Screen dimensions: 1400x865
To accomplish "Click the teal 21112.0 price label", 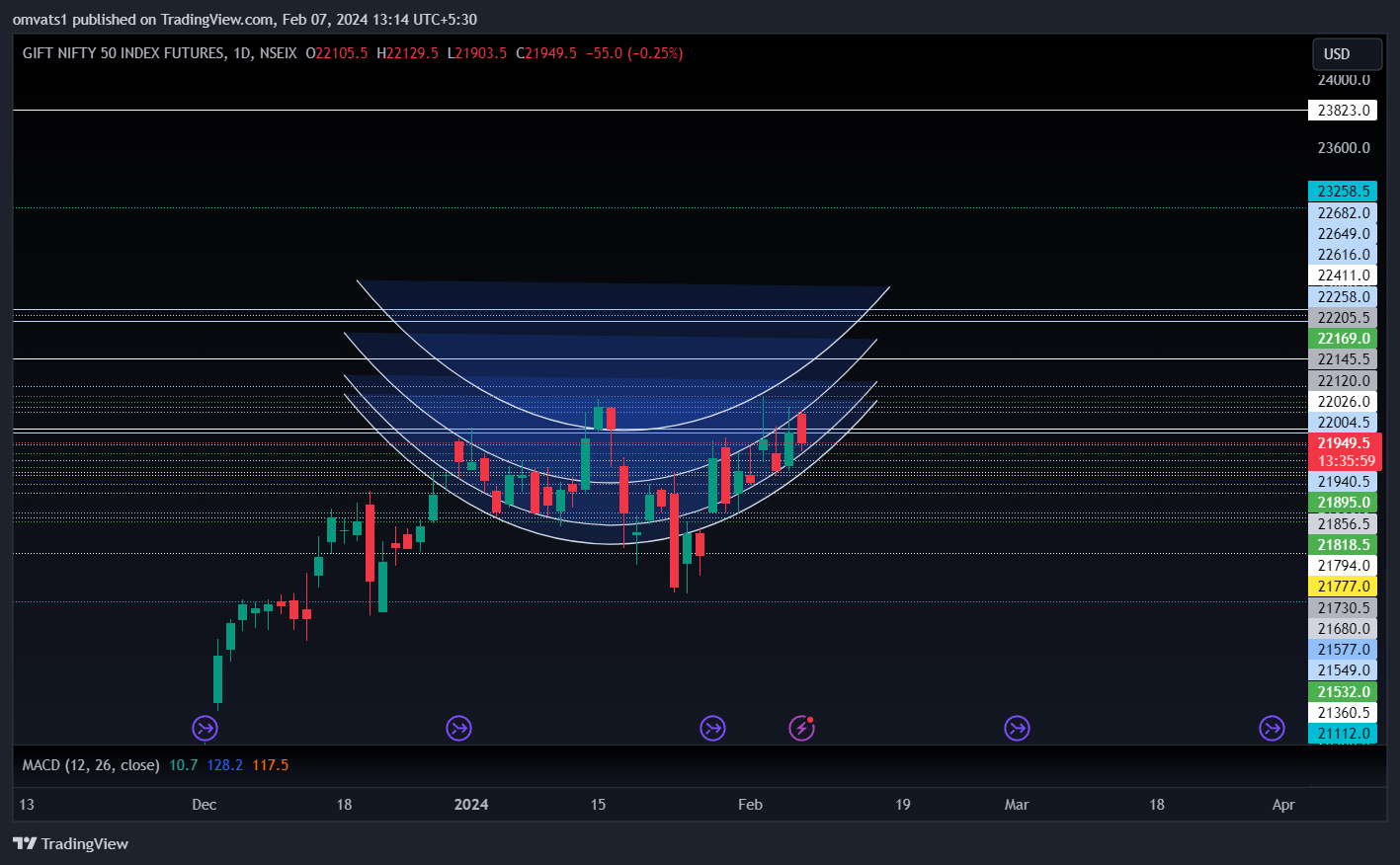I will 1343,734.
